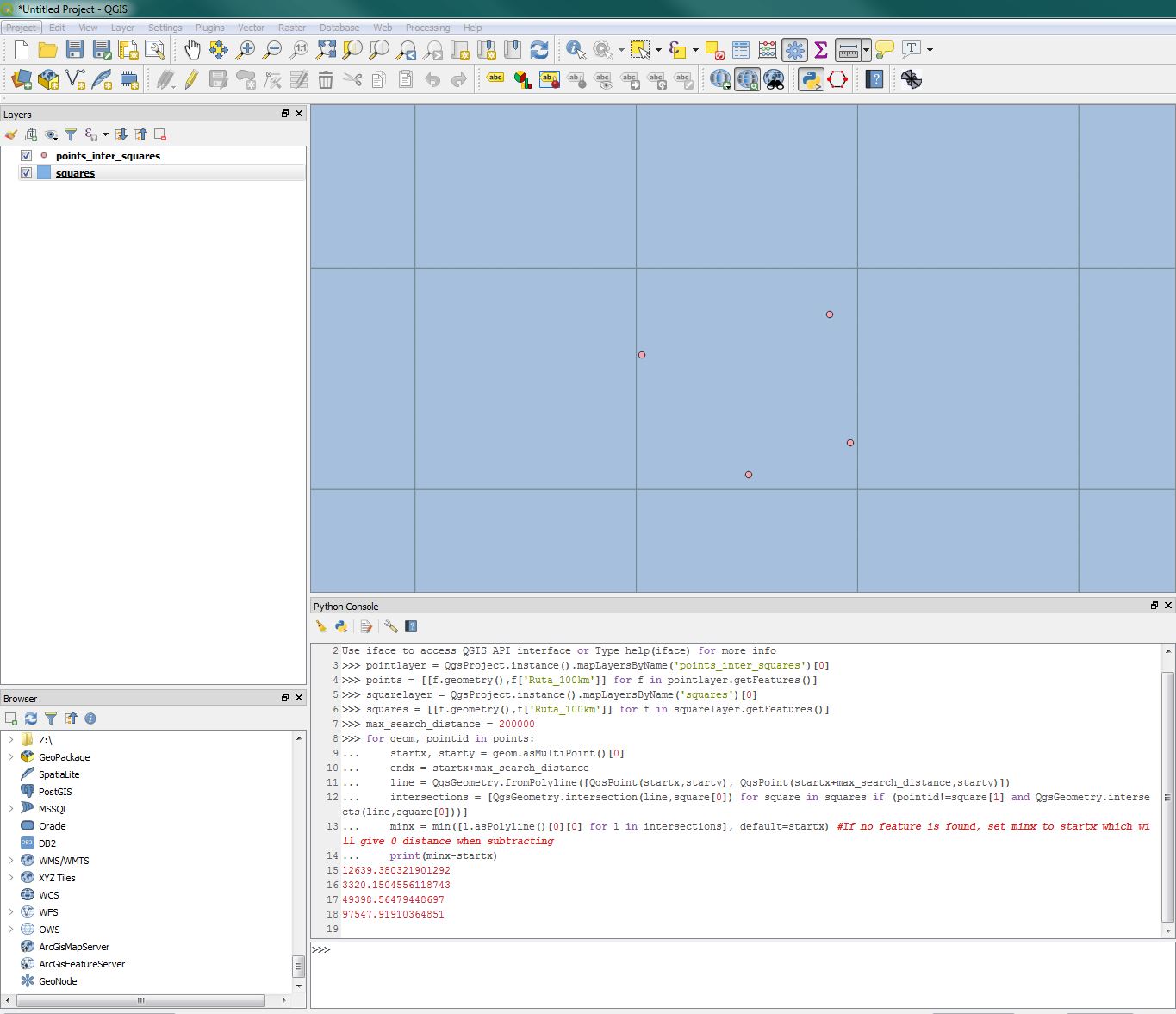Open the field calculator abacus icon

(768, 49)
